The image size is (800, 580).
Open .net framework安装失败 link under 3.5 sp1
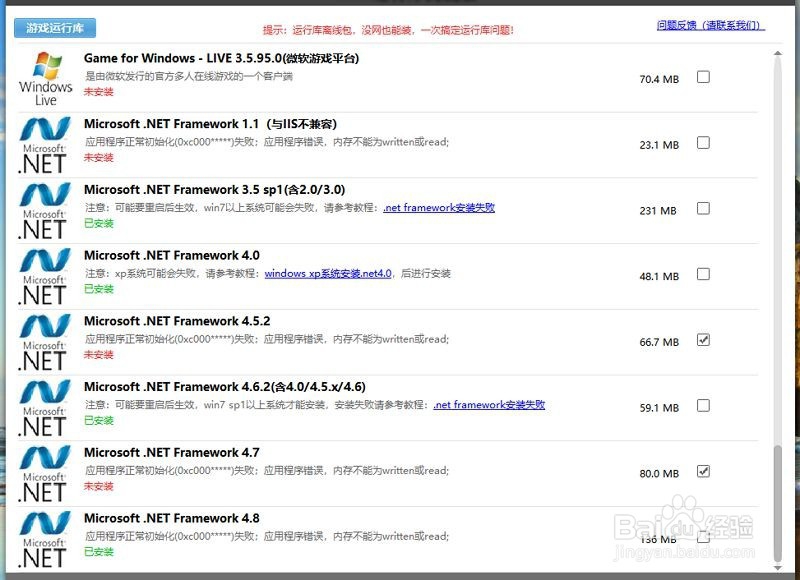[439, 208]
